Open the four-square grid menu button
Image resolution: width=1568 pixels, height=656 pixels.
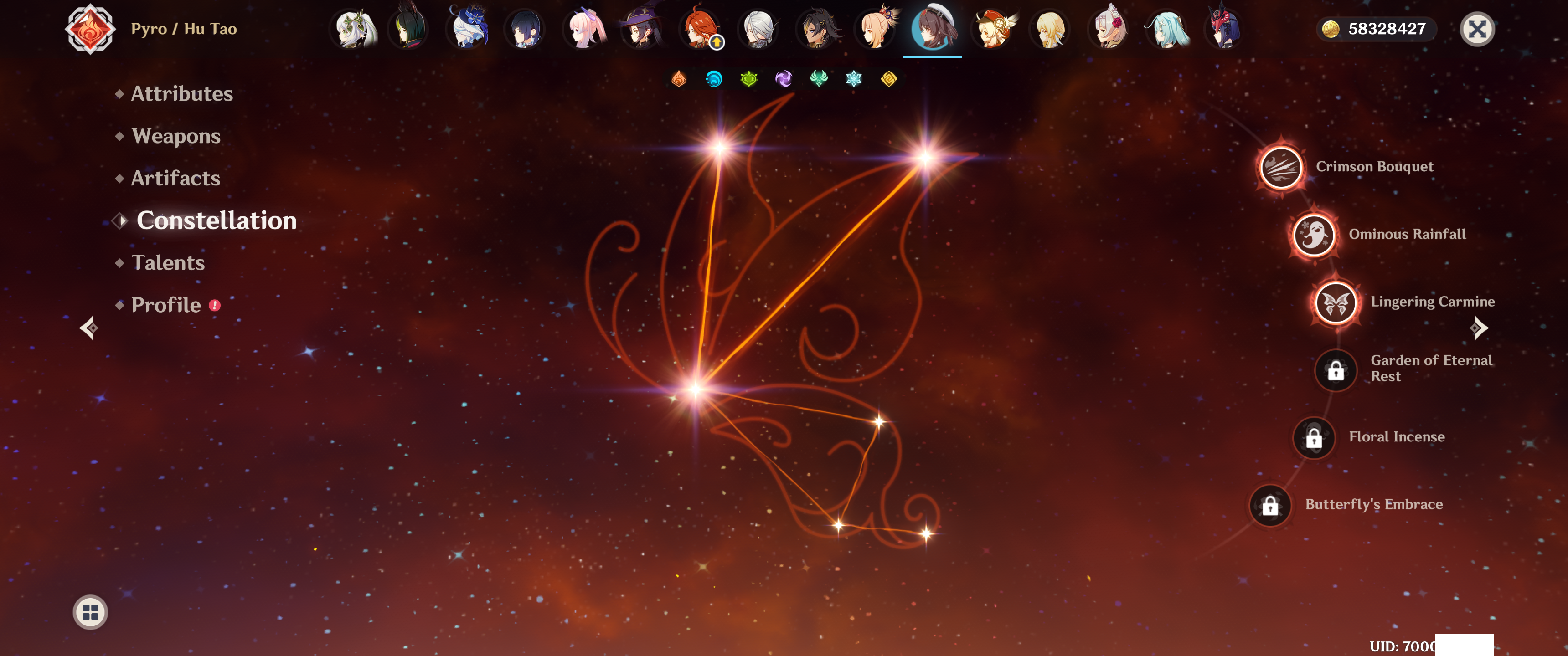[90, 611]
